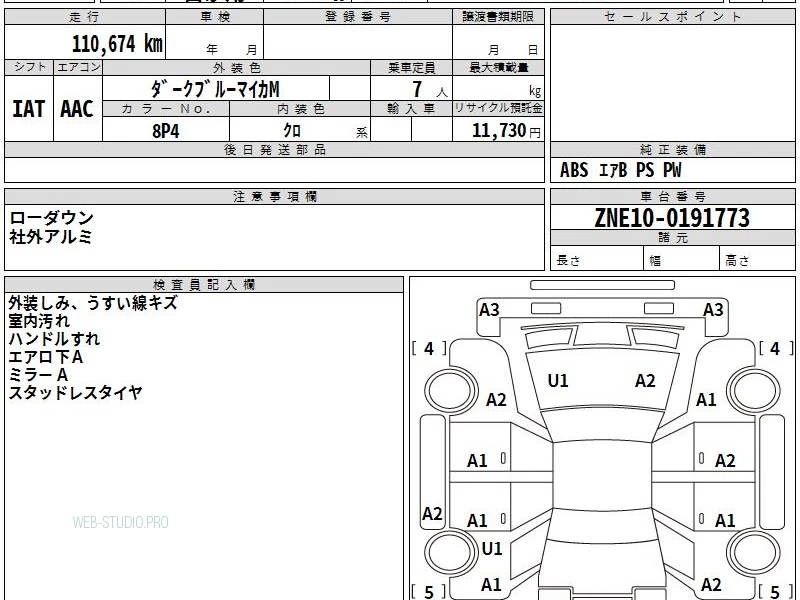Click the ミラーA note
The image size is (800, 600).
(x=38, y=375)
